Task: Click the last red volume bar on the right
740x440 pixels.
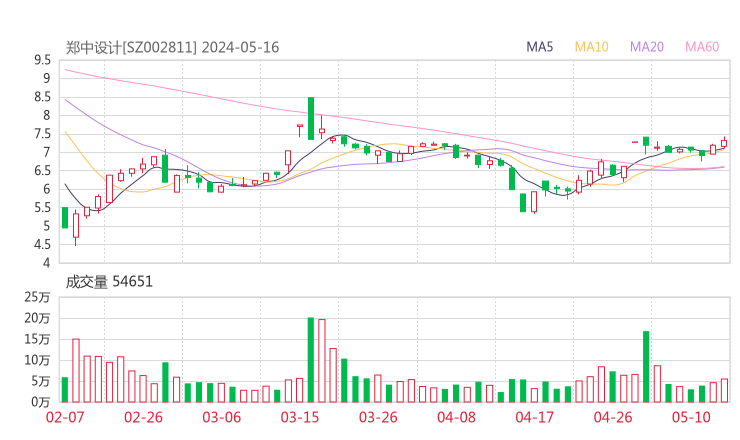Action: [724, 390]
